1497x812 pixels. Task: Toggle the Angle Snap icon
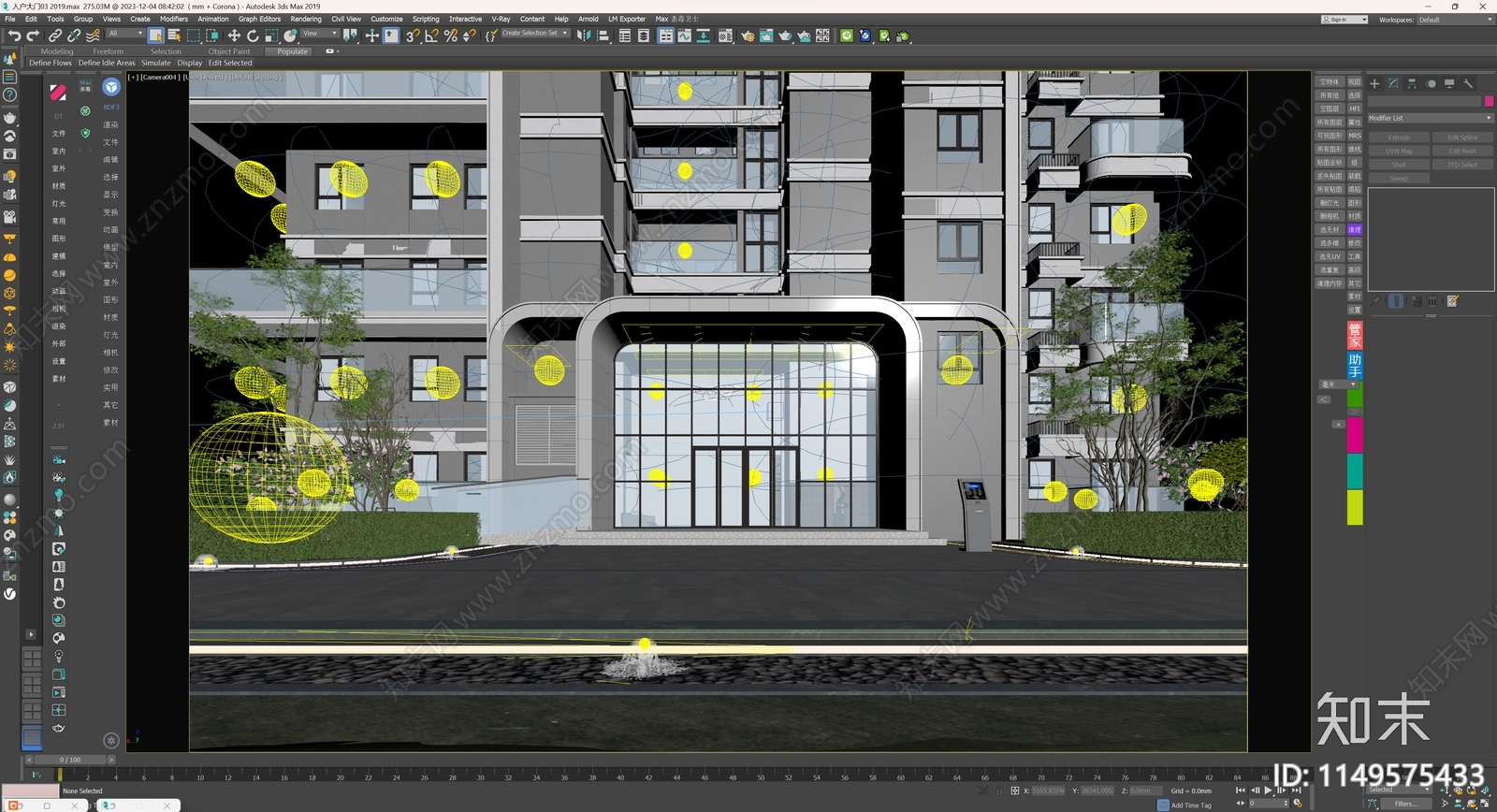coord(431,36)
